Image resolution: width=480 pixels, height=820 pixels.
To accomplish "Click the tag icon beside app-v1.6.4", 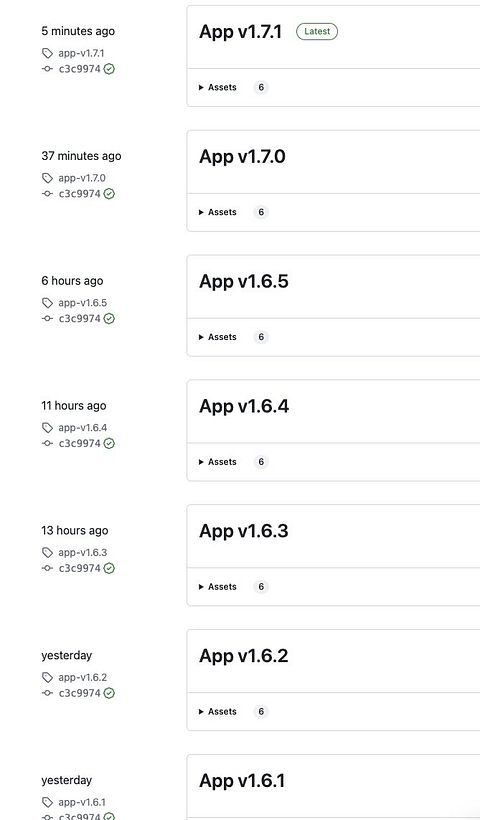I will click(48, 427).
